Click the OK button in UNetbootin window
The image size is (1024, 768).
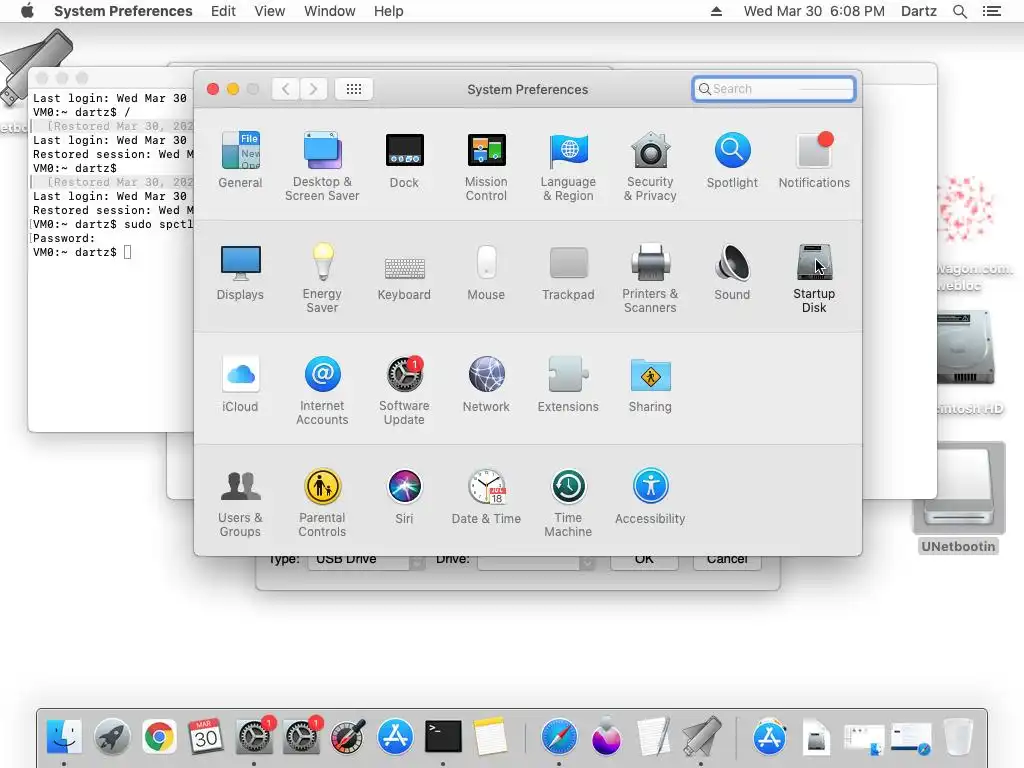click(x=644, y=560)
